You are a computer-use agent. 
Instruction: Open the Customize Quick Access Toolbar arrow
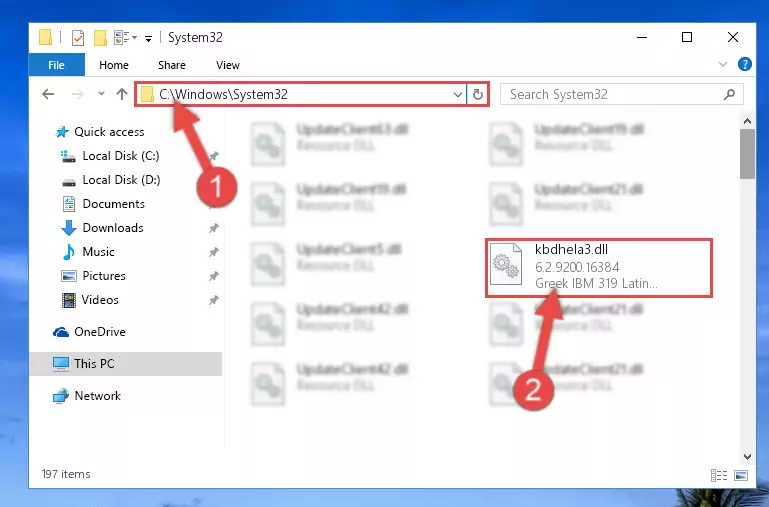click(148, 38)
